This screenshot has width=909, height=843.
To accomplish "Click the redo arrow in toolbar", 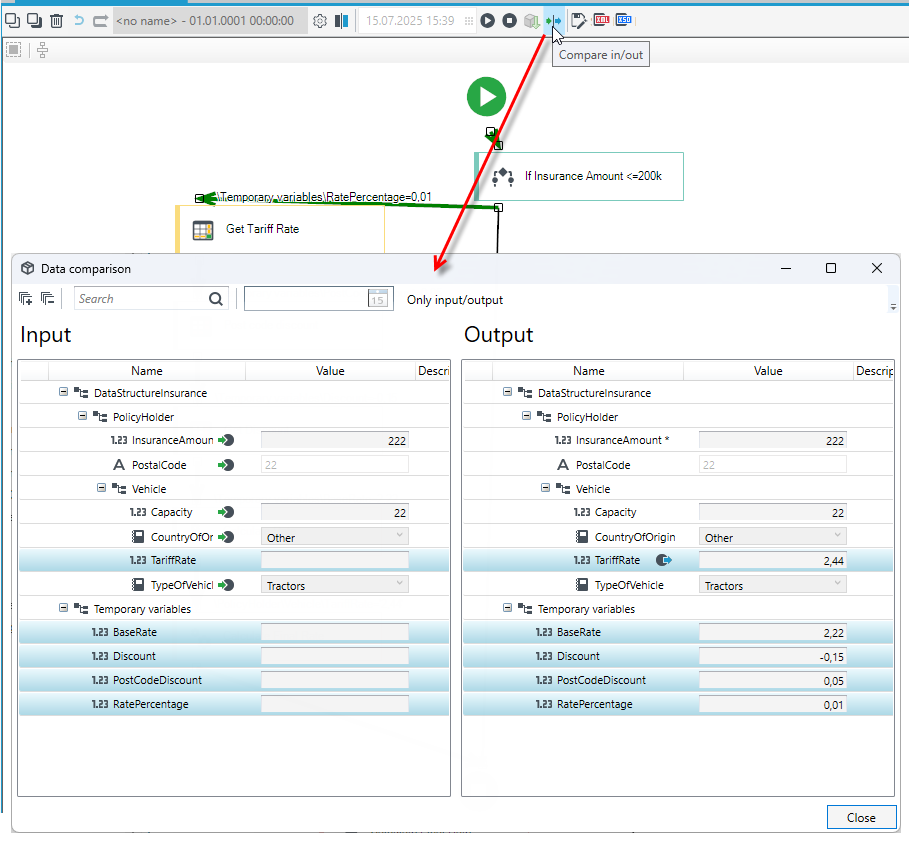I will (x=101, y=21).
